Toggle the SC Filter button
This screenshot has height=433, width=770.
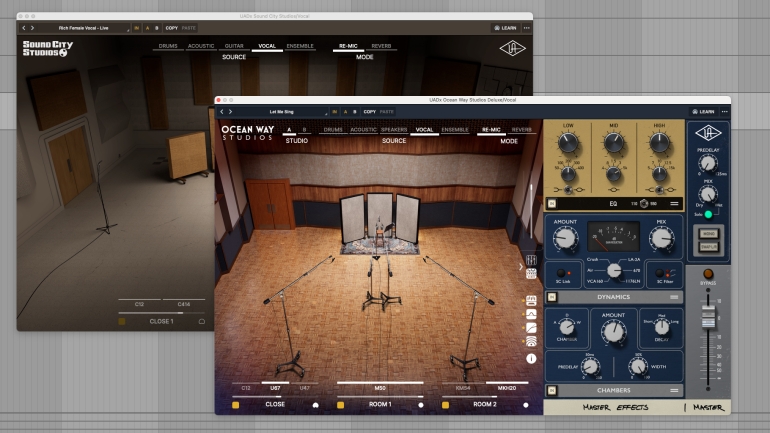[x=660, y=273]
